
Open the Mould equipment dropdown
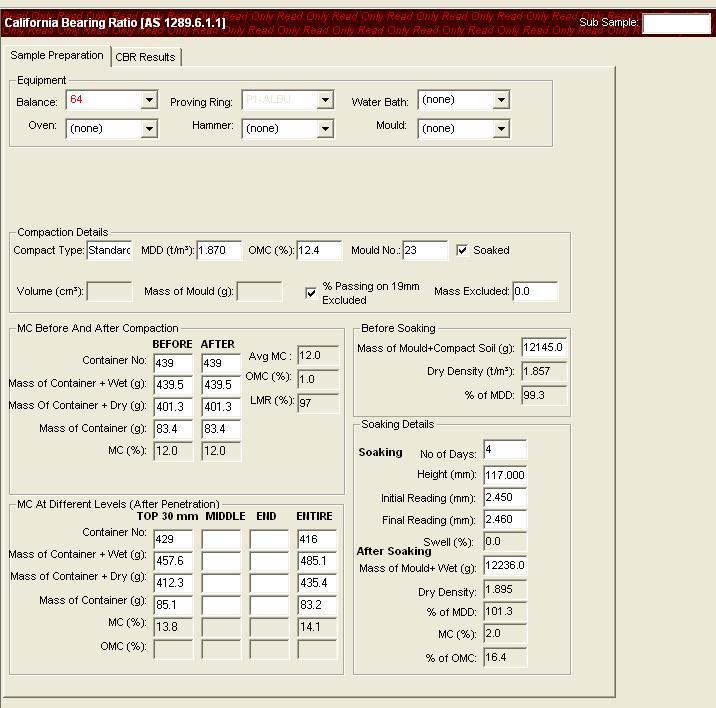click(x=501, y=128)
